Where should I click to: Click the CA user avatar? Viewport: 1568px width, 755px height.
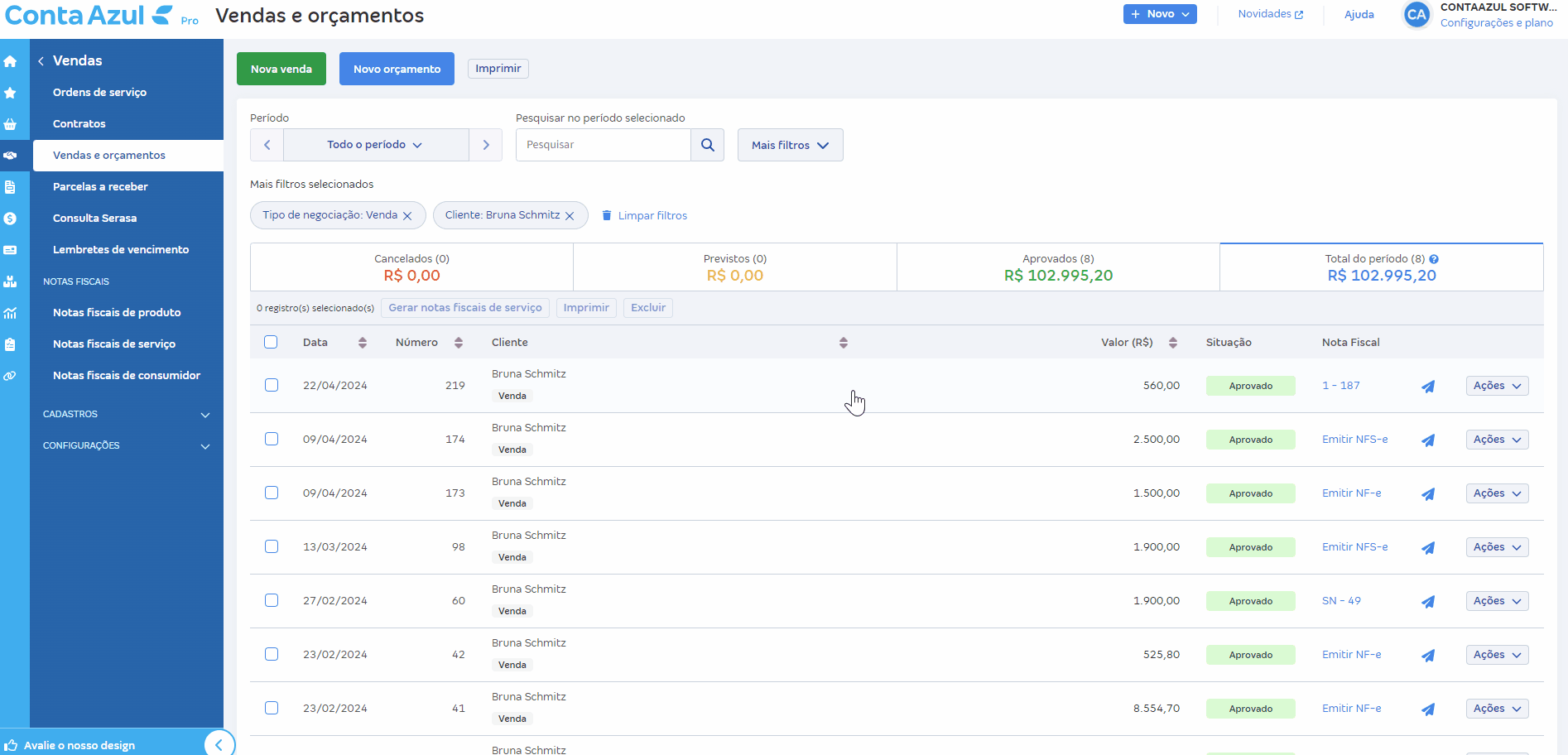tap(1416, 14)
